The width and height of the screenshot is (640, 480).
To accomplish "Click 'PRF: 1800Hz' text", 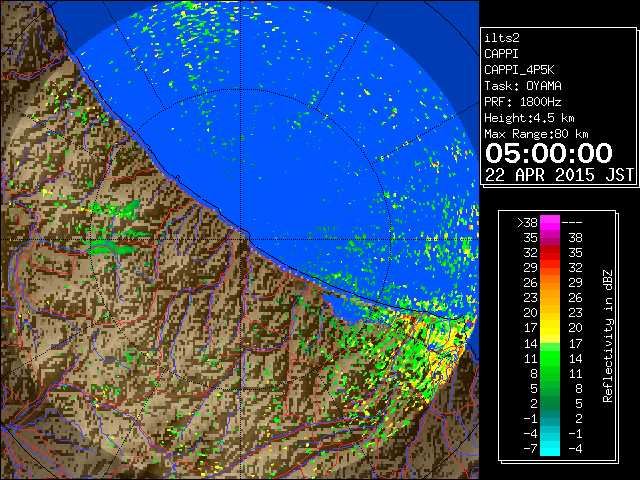I will 523,102.
